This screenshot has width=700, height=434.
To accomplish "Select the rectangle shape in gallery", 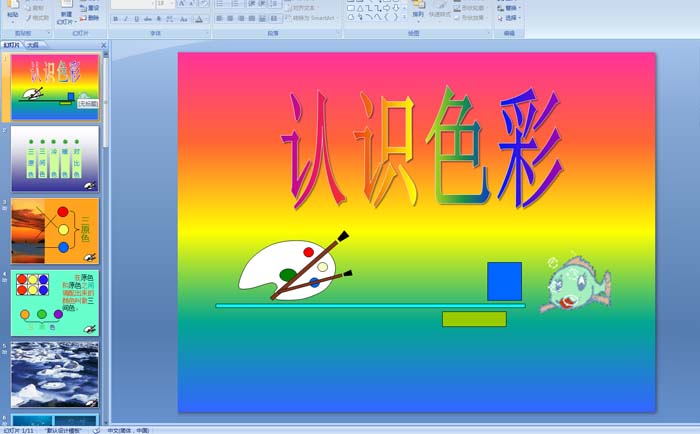I will tap(351, 8).
